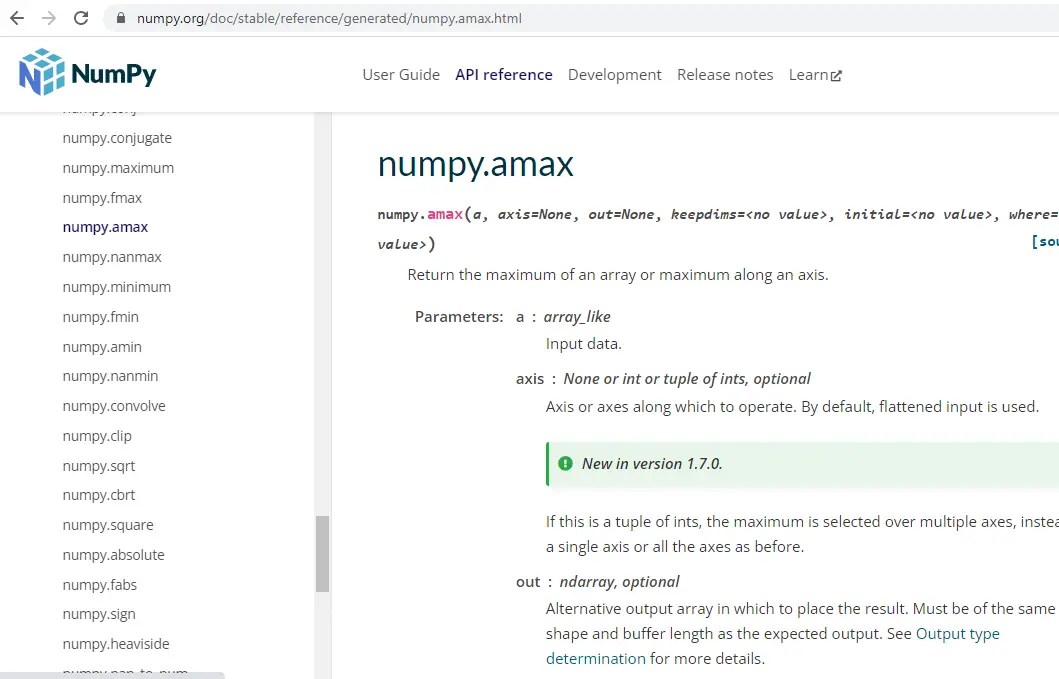The width and height of the screenshot is (1059, 679).
Task: Open numpy.nanmax in the sidebar
Action: [x=112, y=257]
